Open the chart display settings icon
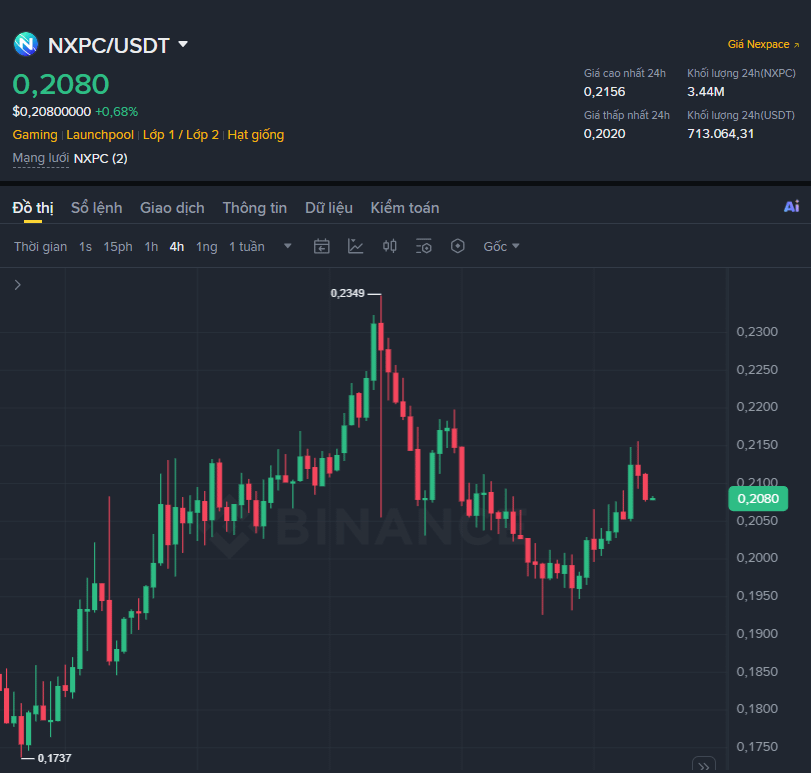Viewport: 811px width, 773px height. 424,246
